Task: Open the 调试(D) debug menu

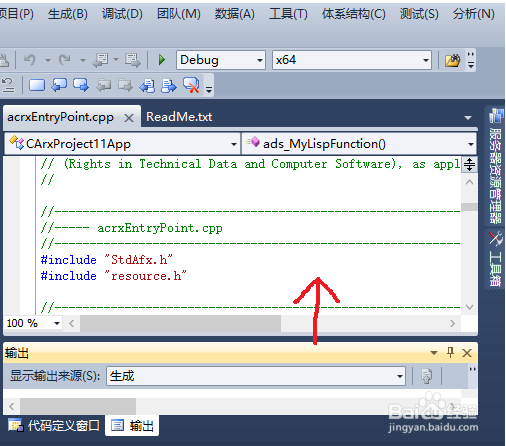Action: [122, 14]
